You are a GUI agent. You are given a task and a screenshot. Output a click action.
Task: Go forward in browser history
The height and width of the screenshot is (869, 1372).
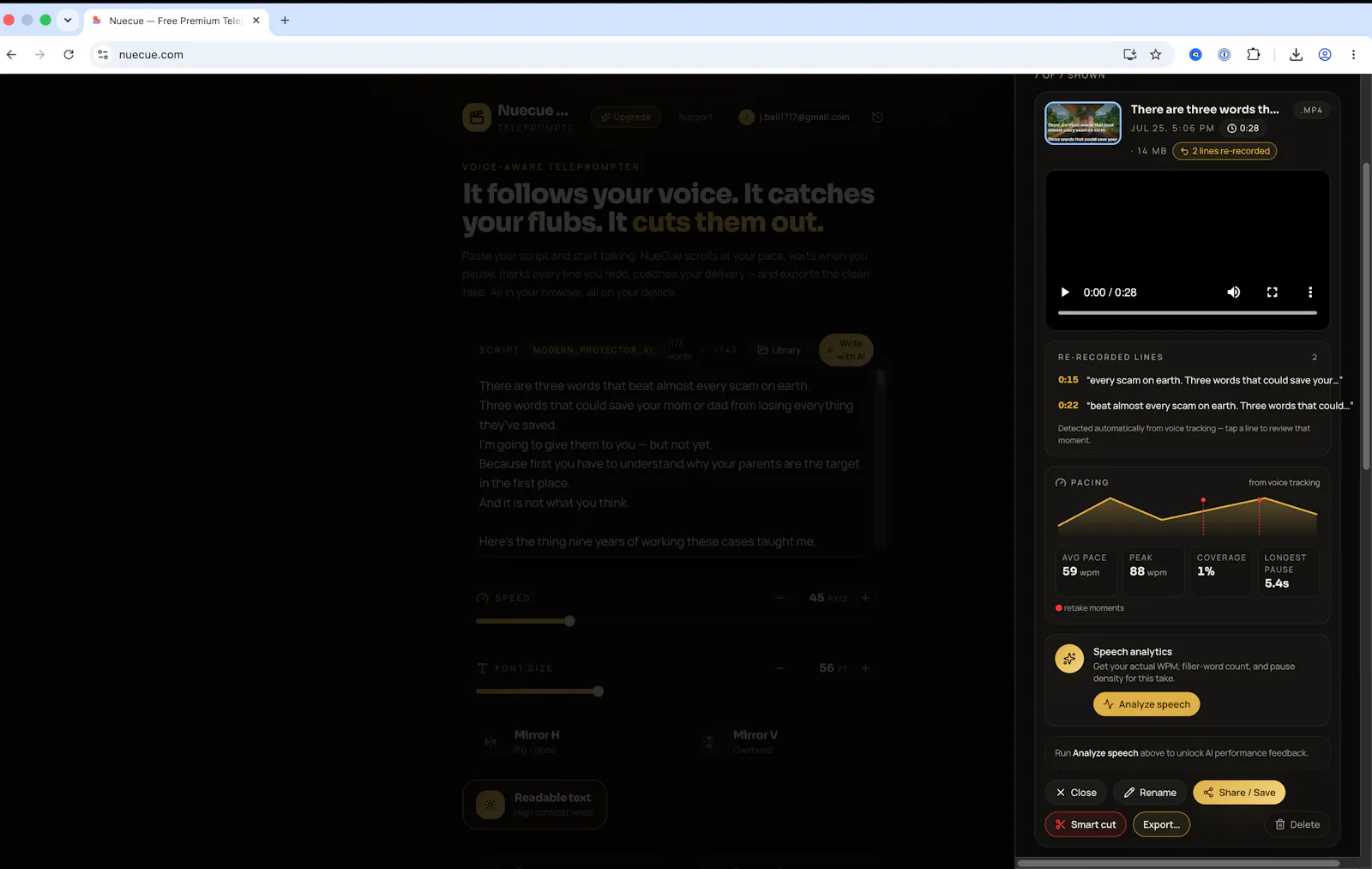pos(39,54)
